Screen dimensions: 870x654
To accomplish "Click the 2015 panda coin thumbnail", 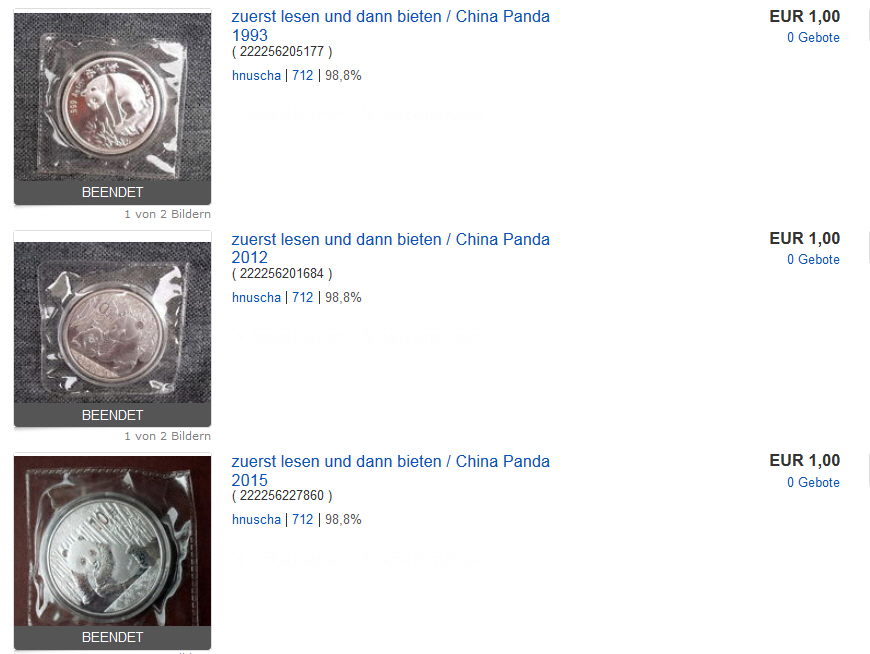I will pyautogui.click(x=113, y=541).
